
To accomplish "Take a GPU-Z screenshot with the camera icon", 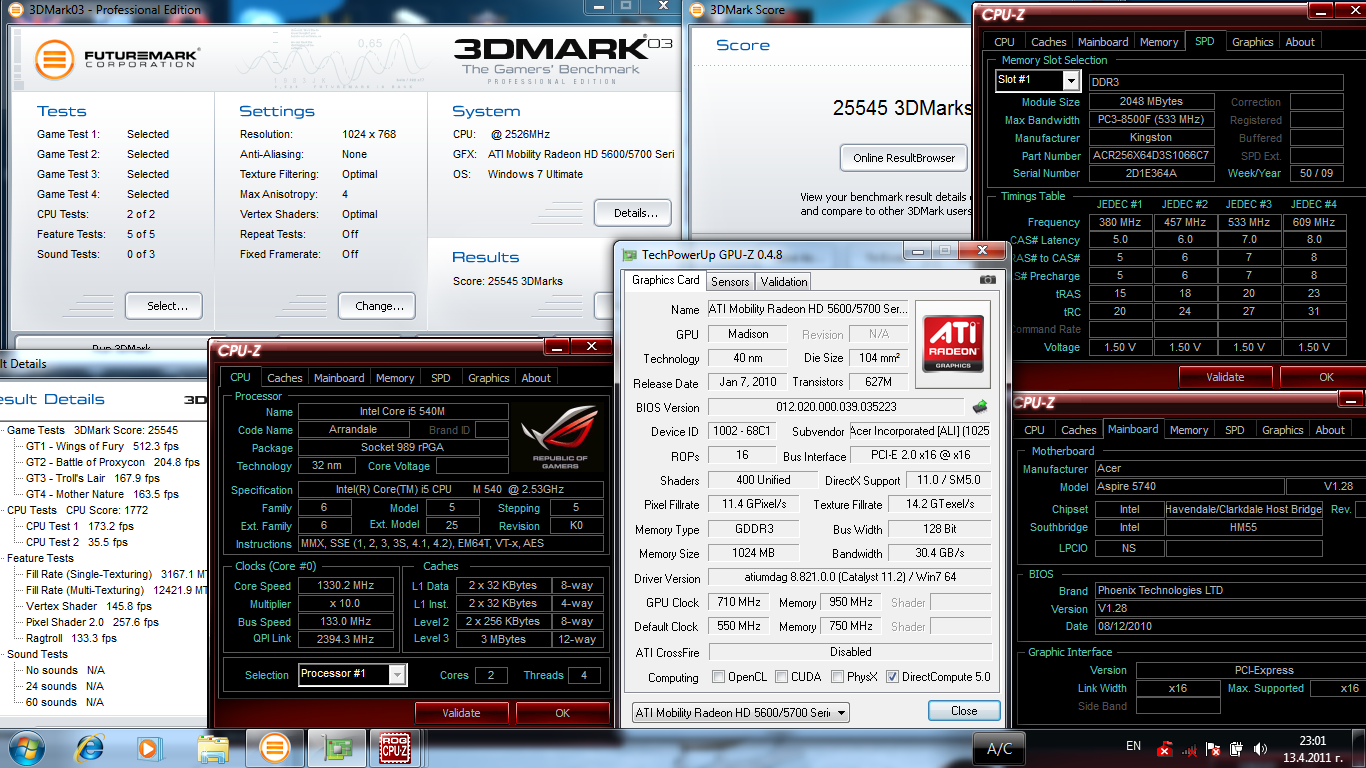I will (988, 280).
